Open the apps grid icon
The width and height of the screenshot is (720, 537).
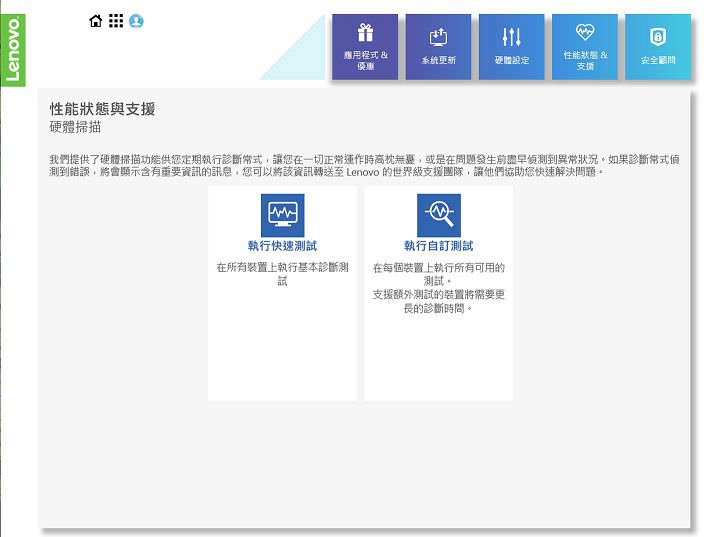click(x=116, y=21)
